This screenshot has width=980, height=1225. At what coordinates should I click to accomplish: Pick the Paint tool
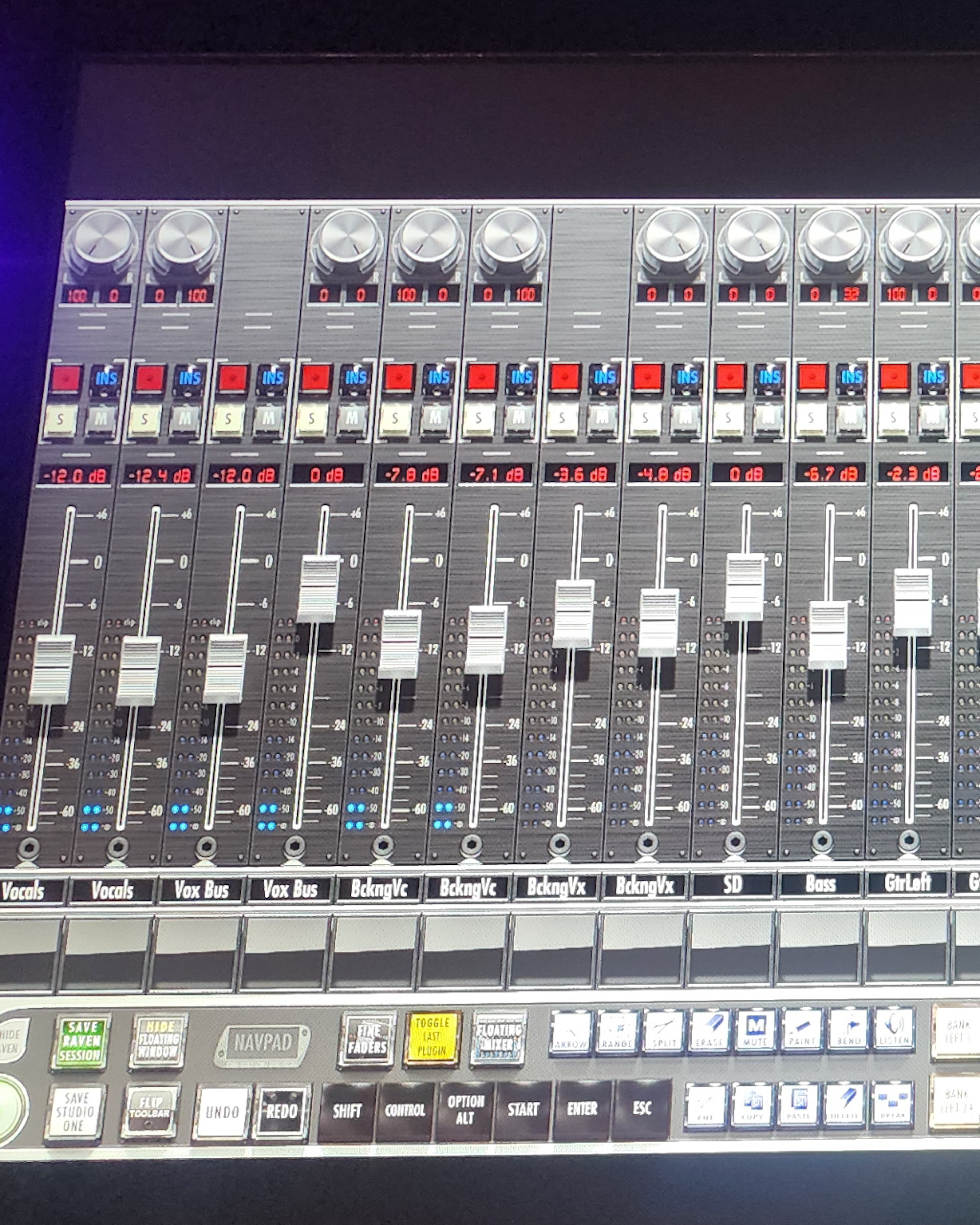pos(802,1030)
